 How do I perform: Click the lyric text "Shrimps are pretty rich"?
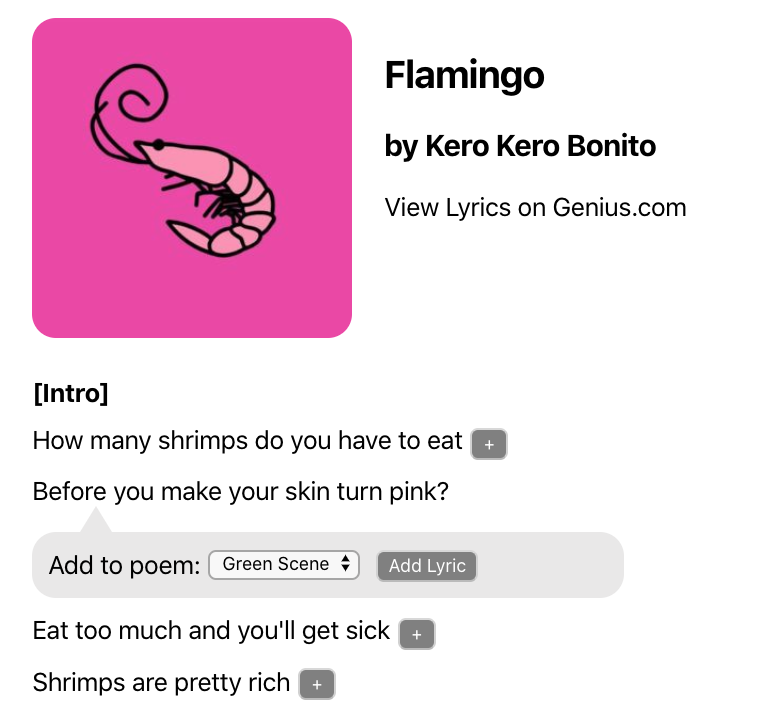coord(161,683)
